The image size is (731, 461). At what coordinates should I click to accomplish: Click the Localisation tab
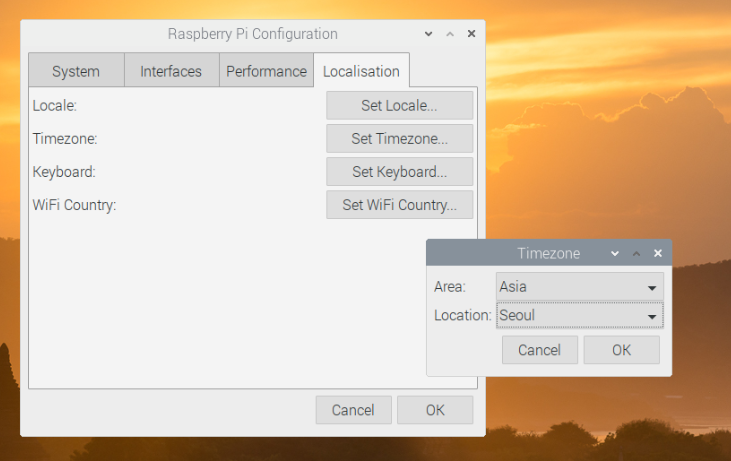click(361, 71)
